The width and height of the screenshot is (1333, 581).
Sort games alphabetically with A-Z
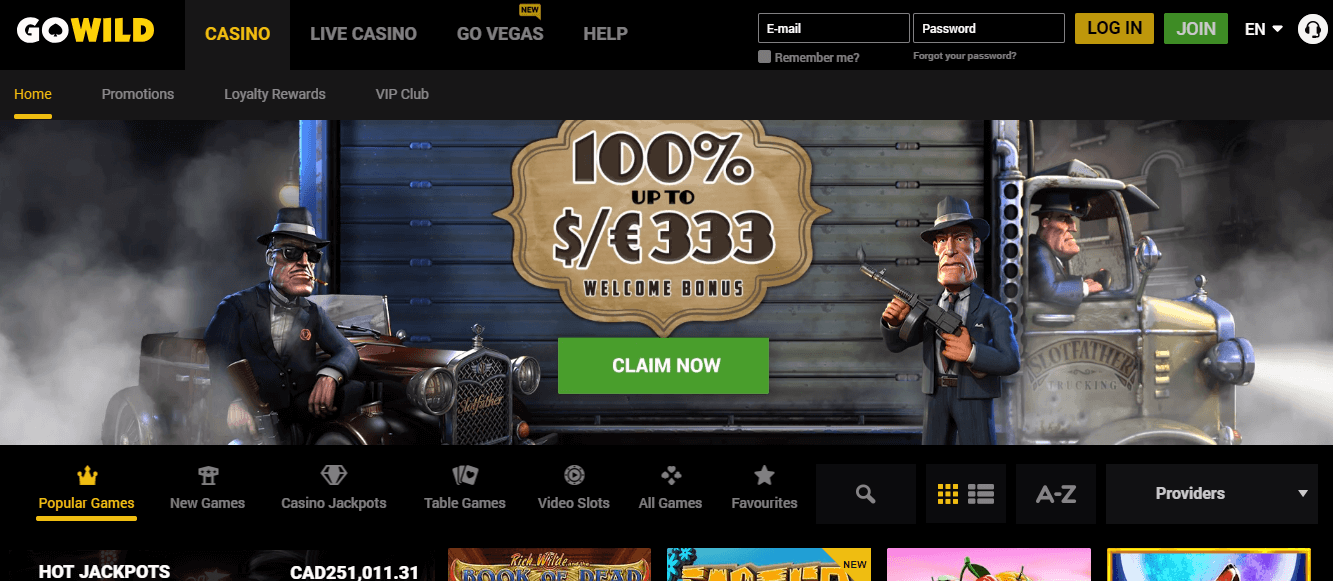click(x=1056, y=494)
